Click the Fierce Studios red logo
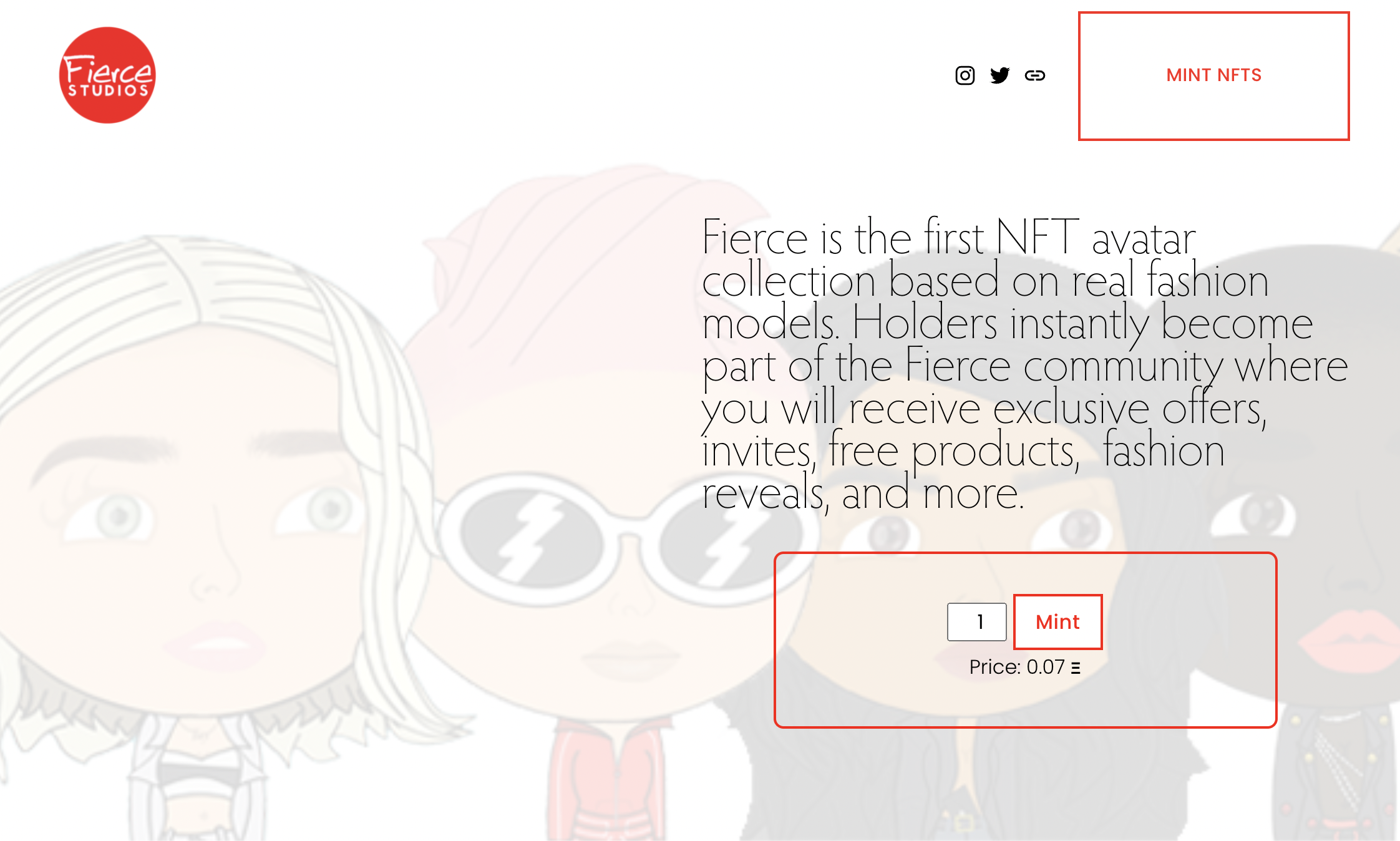Viewport: 1400px width, 841px height. [107, 75]
